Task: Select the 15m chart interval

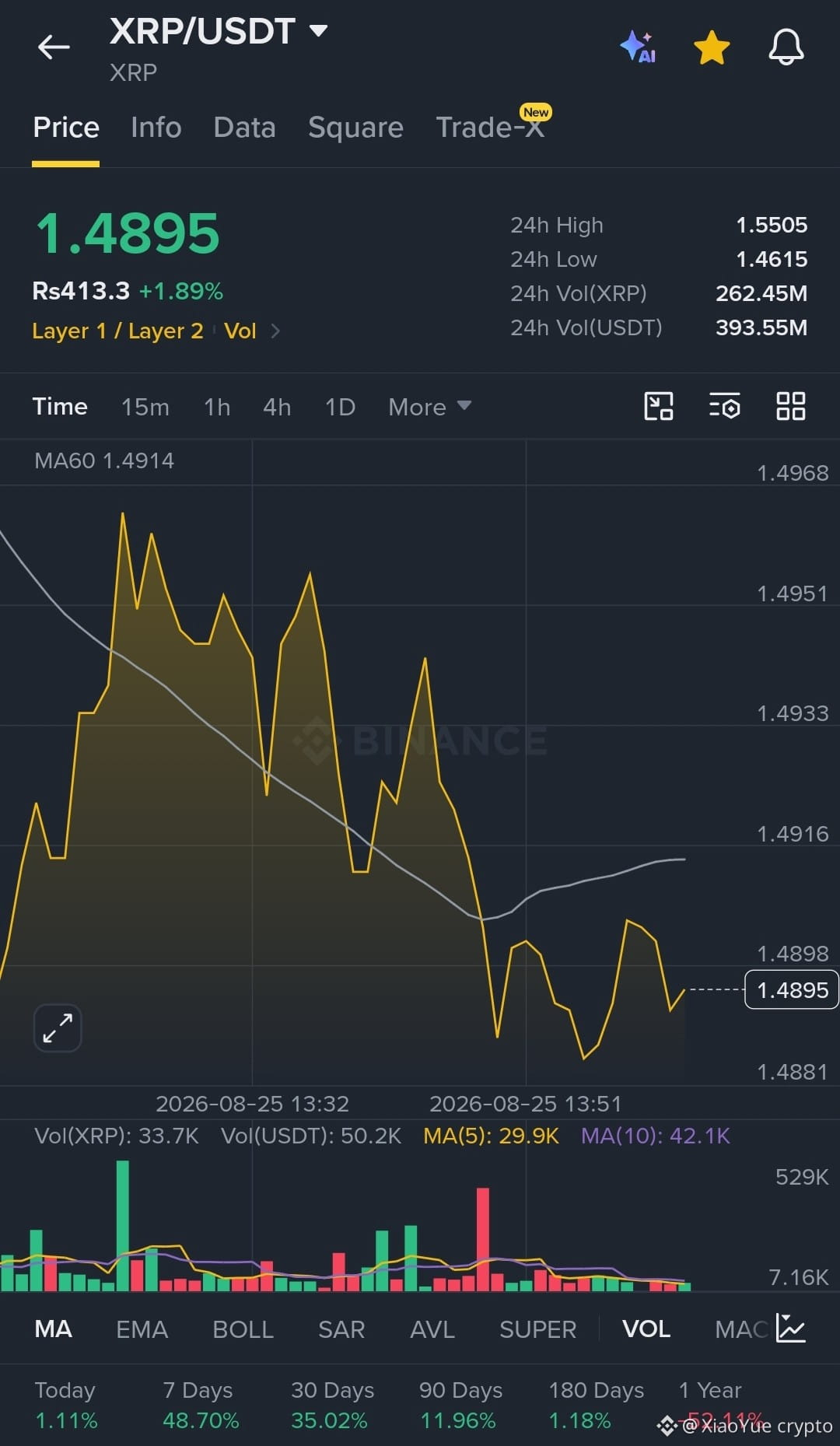Action: pos(145,407)
